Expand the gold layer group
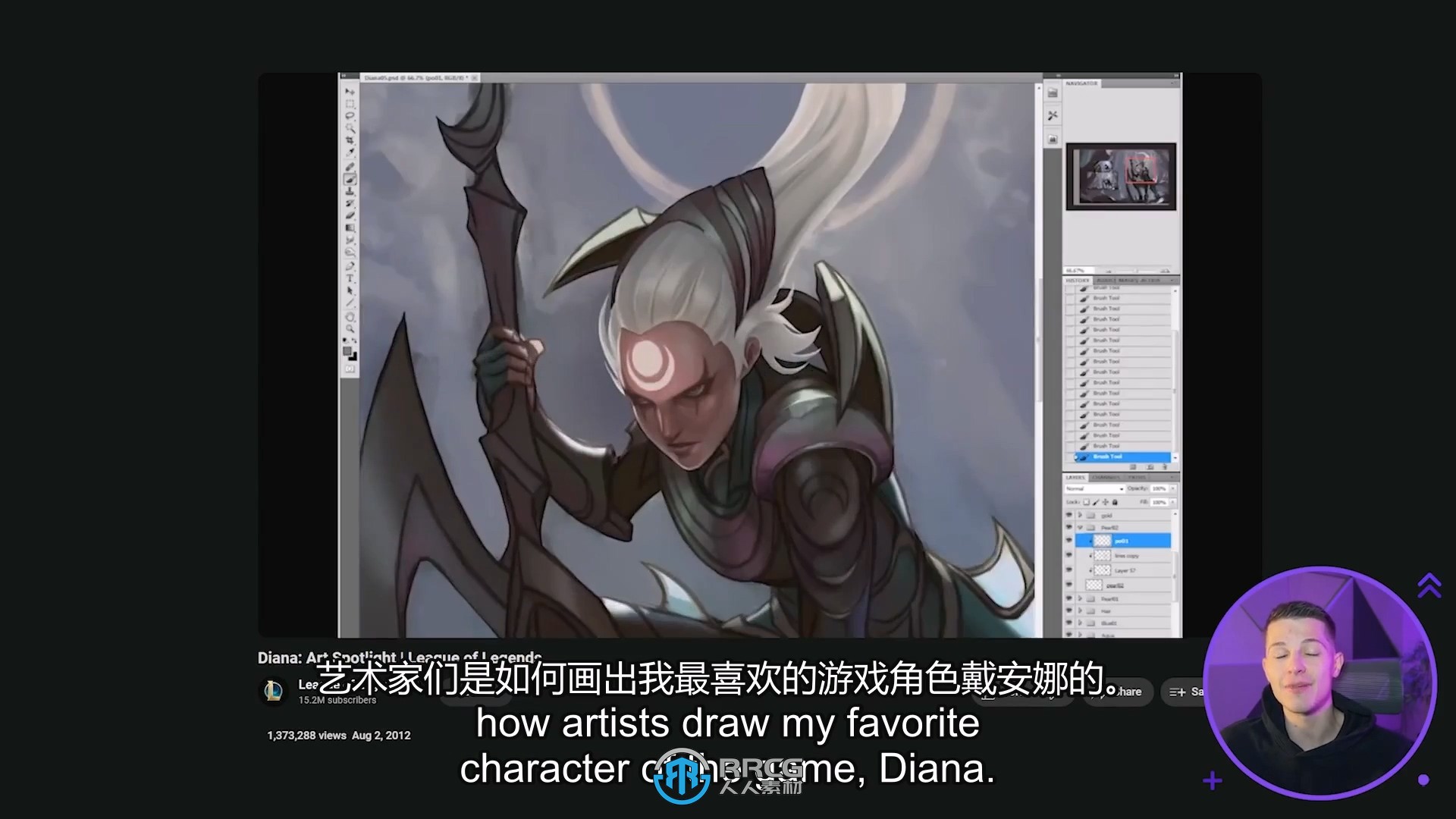 click(1080, 515)
